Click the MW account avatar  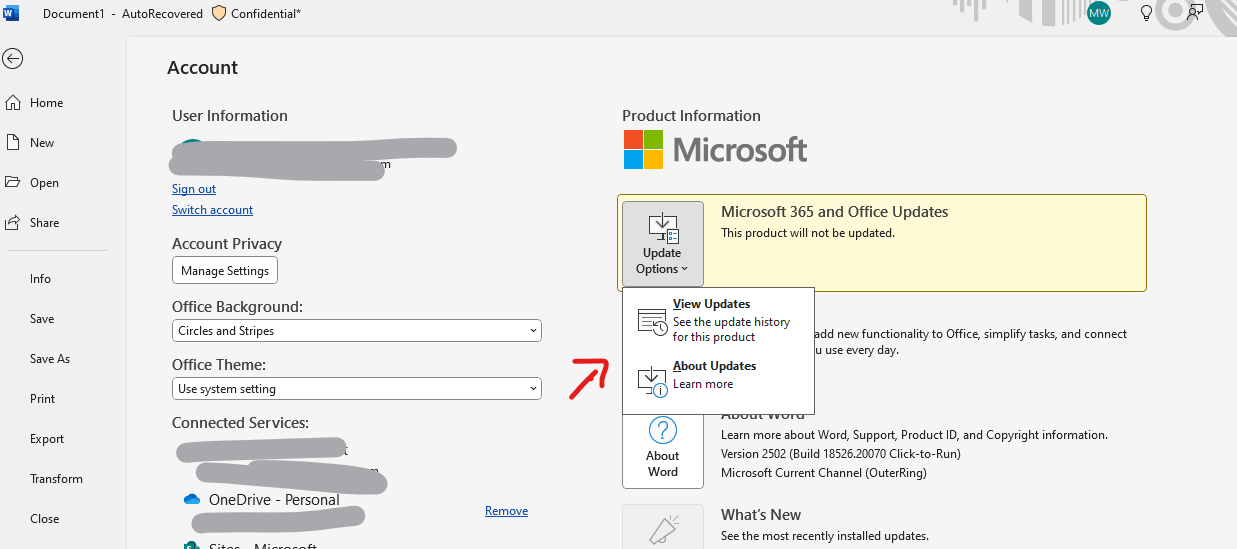coord(1099,13)
